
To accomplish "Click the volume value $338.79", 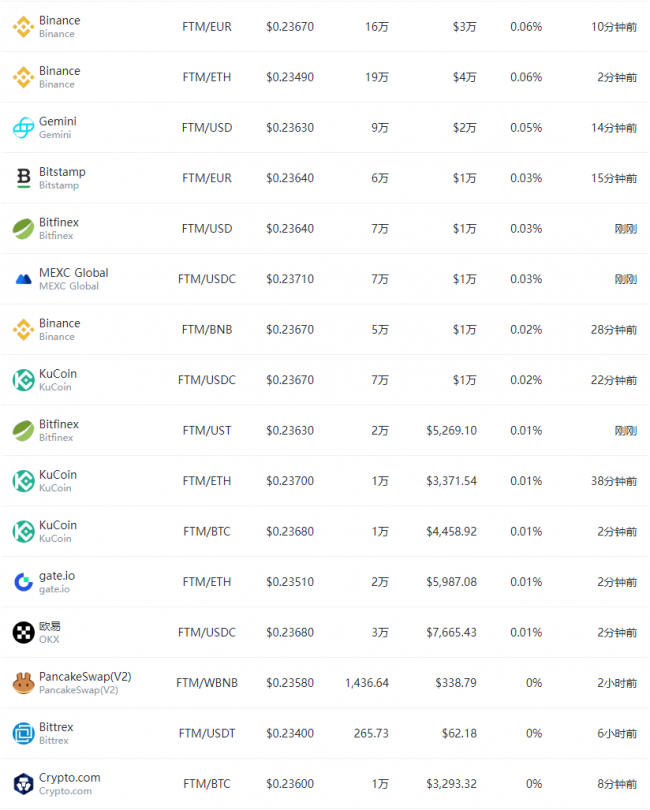I will pos(456,683).
